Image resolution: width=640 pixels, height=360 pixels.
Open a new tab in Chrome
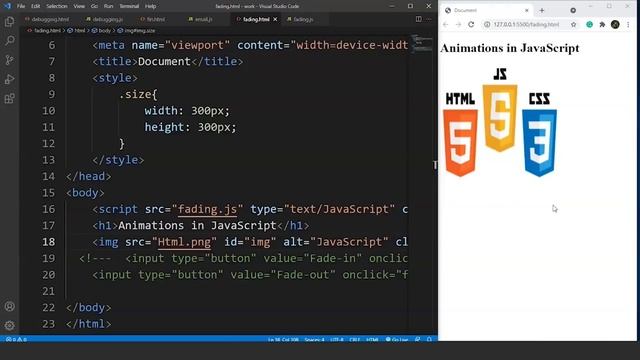(542, 10)
